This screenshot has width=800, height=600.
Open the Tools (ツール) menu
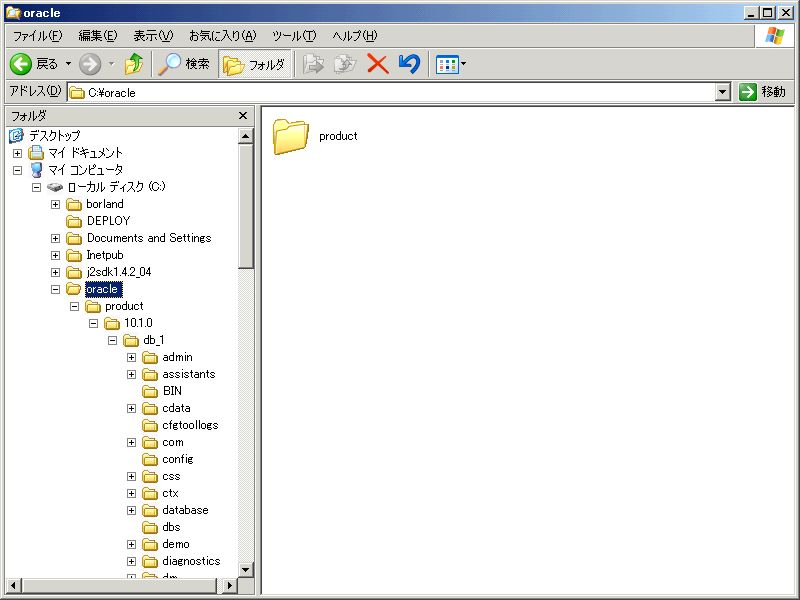(x=293, y=36)
